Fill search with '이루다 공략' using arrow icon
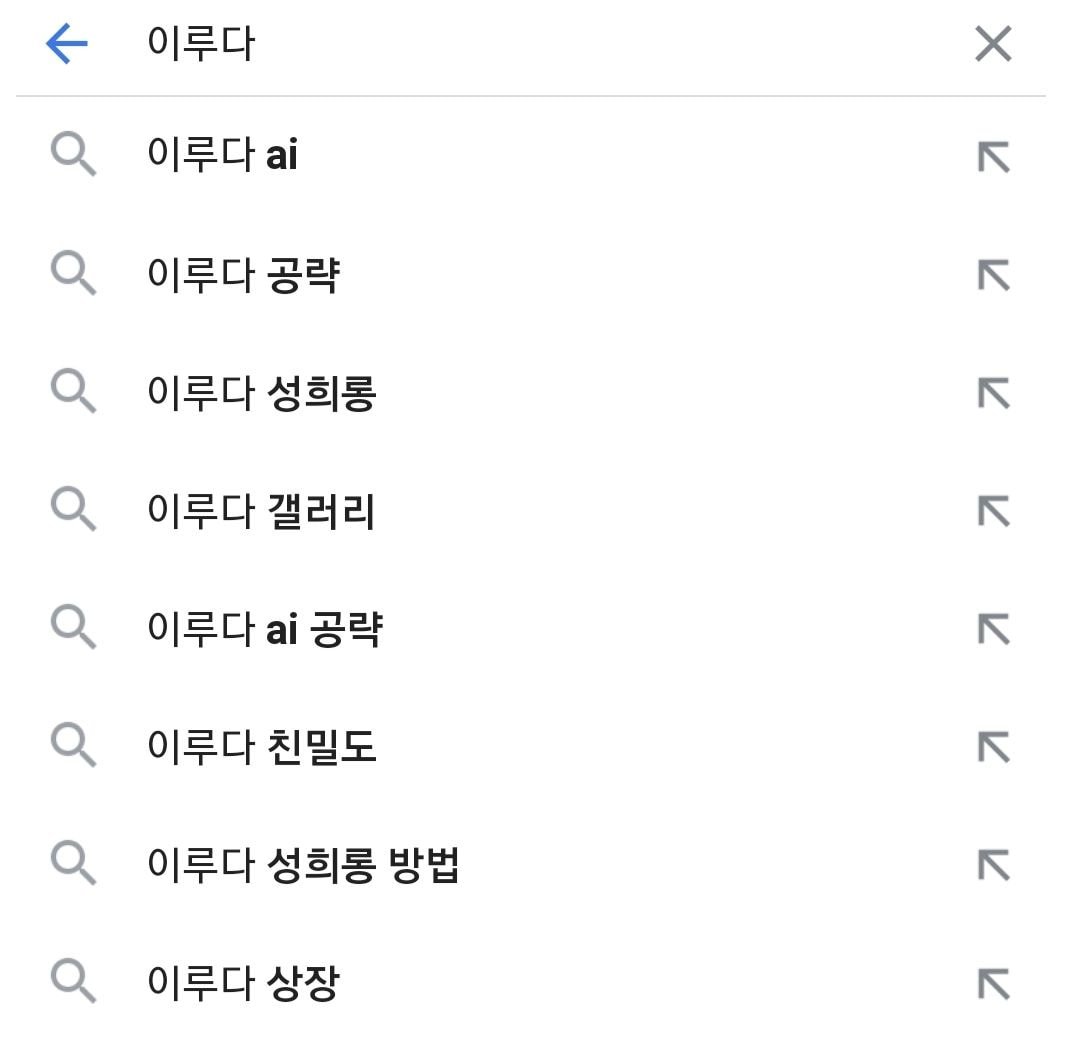 tap(993, 275)
